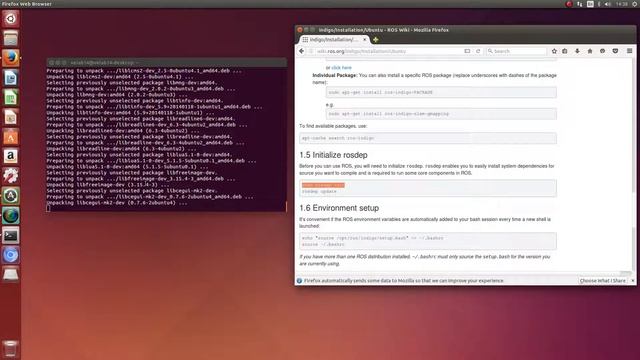Click the Firefox page vertical scrollbar
The height and width of the screenshot is (360, 640).
[x=634, y=165]
